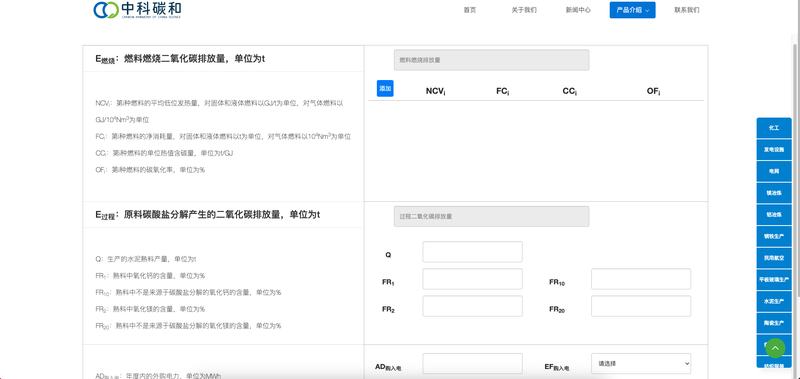Click the FR10 input field
Viewport: 800px width, 379px height.
[x=641, y=279]
